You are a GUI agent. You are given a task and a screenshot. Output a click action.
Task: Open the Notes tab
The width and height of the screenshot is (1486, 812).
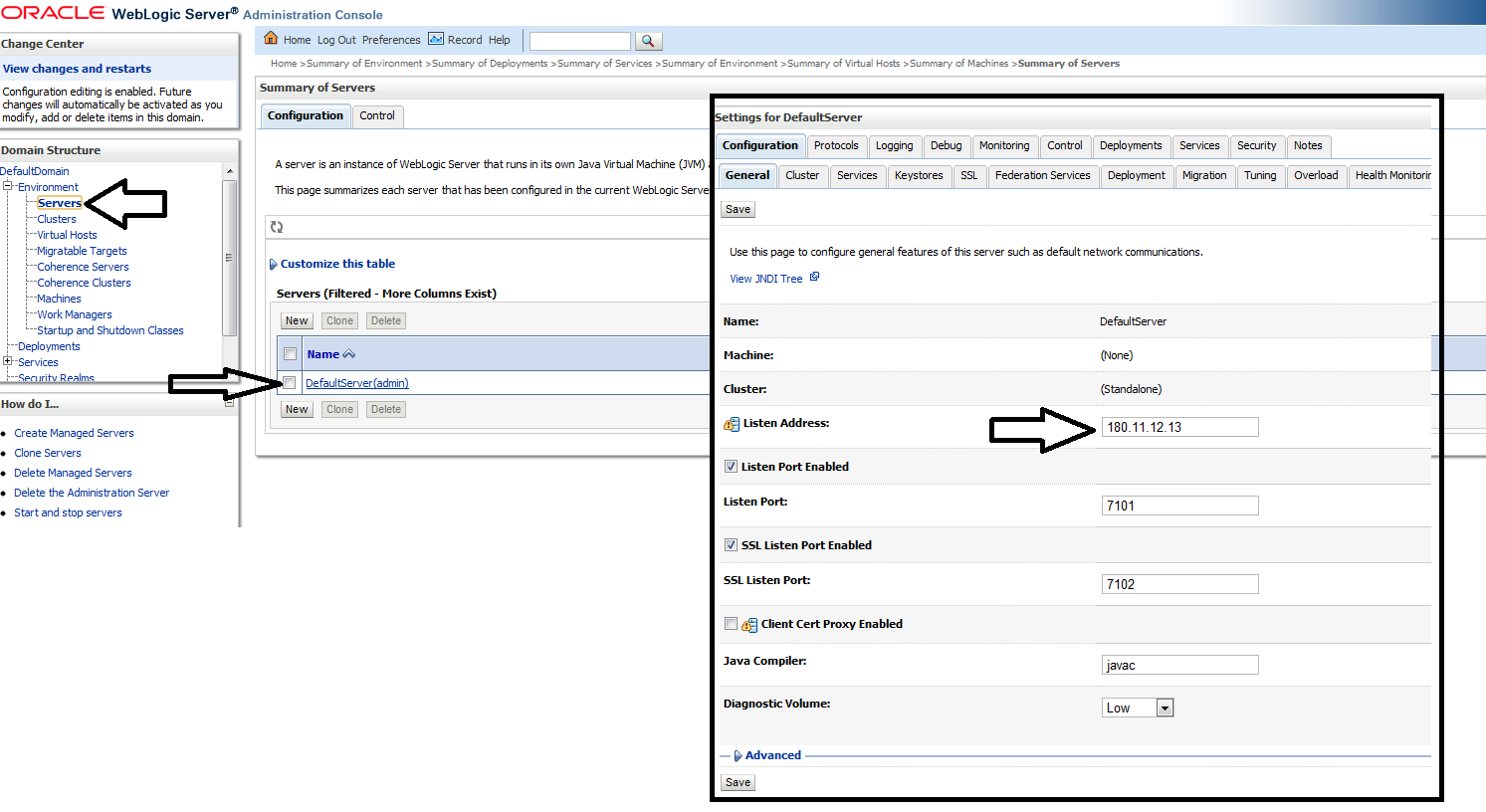click(x=1308, y=145)
